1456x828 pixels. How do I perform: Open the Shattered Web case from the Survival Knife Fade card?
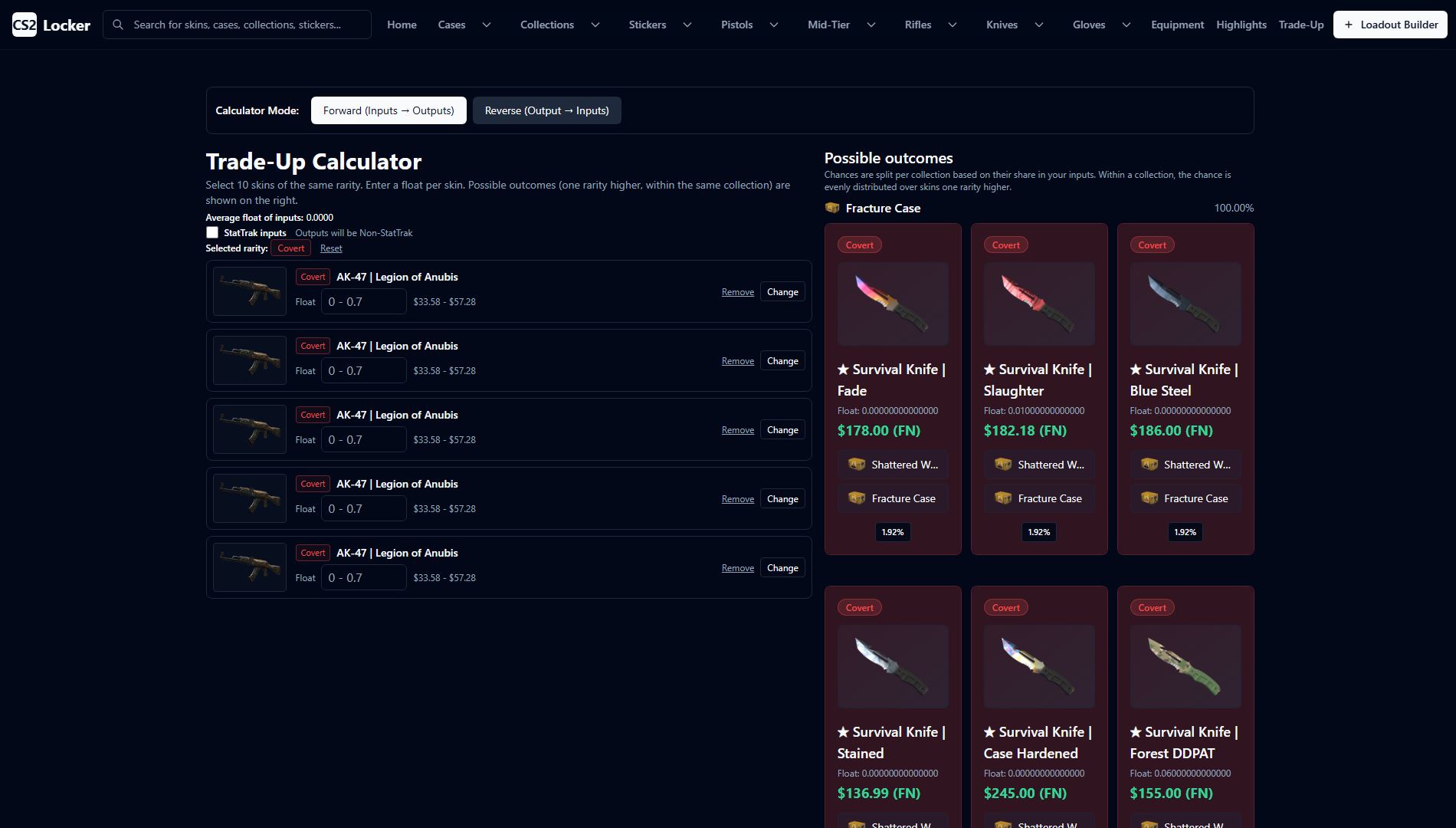coord(892,465)
